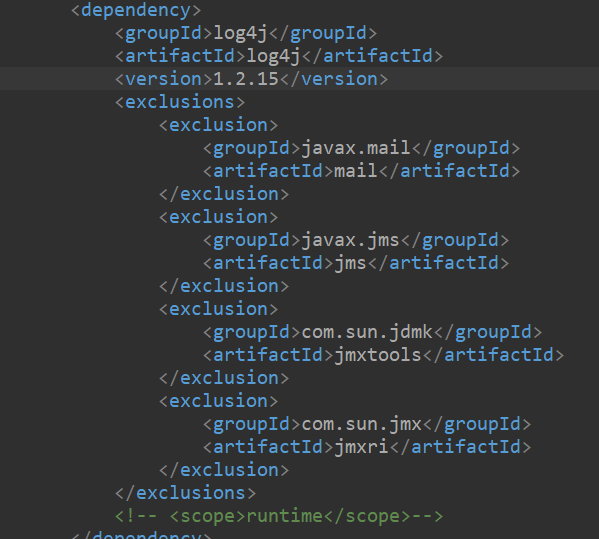Viewport: 599px width, 539px height.
Task: Place cursor in version number 1.2.15
Action: (x=246, y=79)
